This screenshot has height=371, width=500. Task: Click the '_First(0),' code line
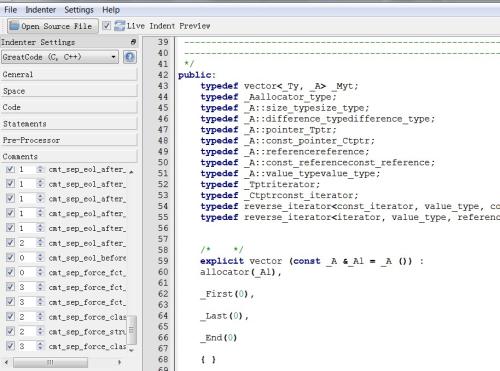pyautogui.click(x=227, y=294)
